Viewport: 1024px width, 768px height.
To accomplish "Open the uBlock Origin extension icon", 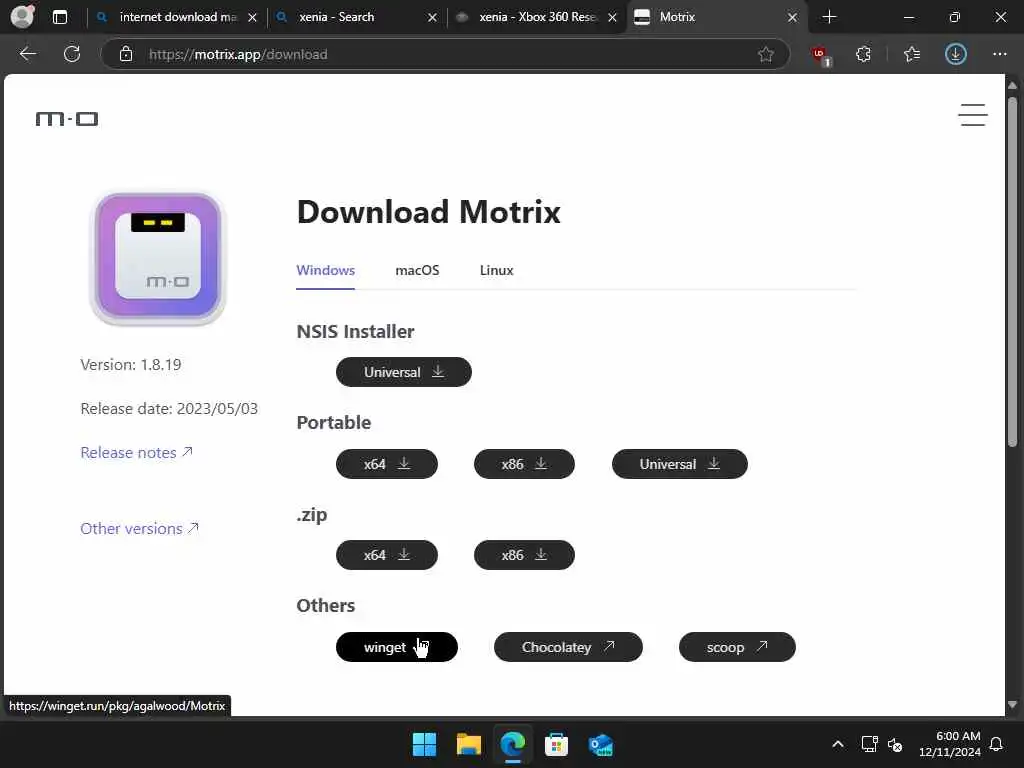I will pos(821,55).
